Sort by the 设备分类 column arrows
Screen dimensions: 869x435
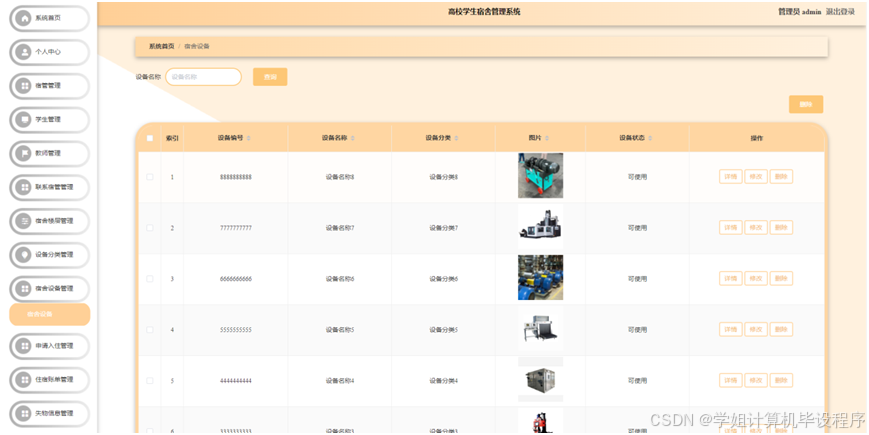point(456,138)
